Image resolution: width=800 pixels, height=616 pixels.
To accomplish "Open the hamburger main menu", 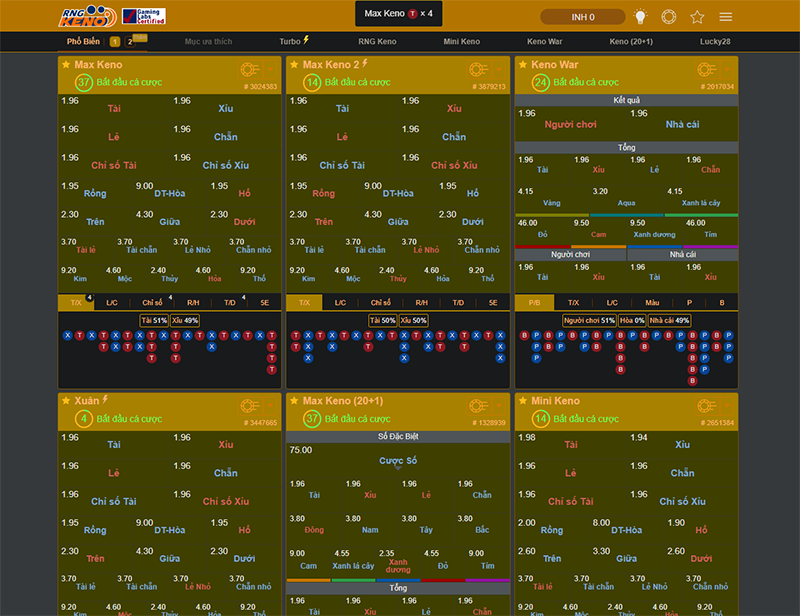I will (x=726, y=17).
